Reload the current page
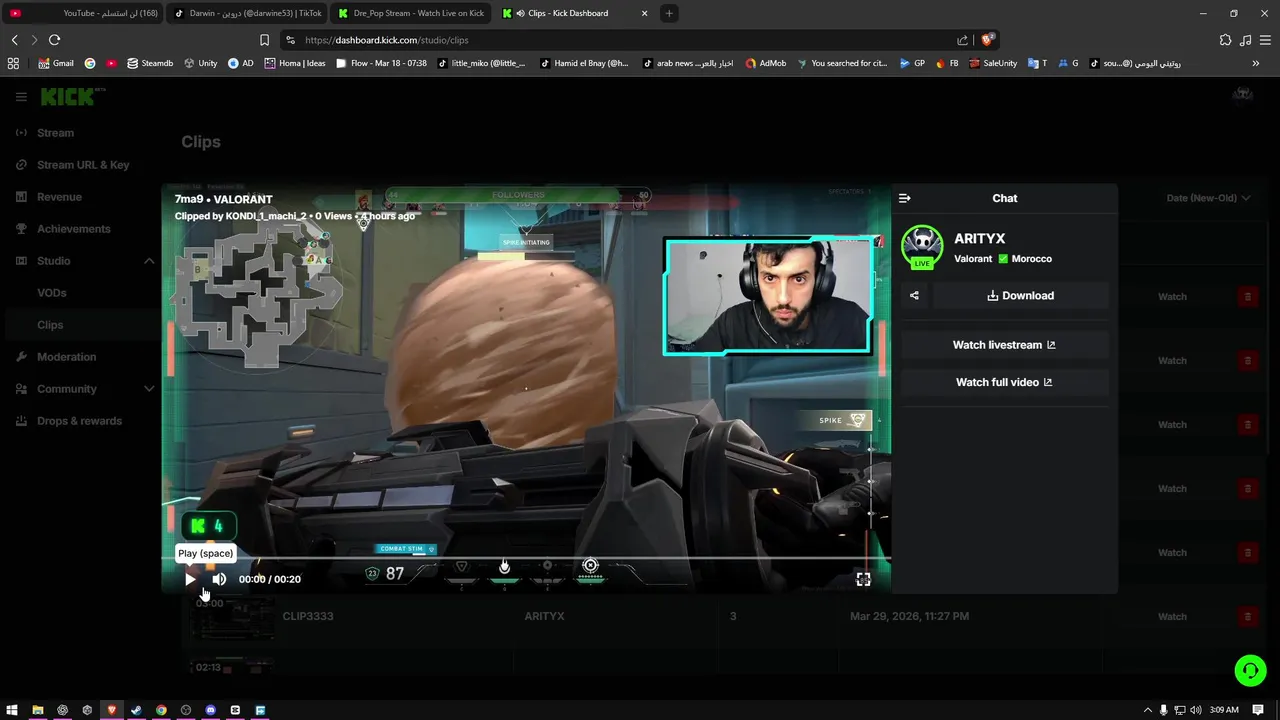1280x720 pixels. (54, 40)
